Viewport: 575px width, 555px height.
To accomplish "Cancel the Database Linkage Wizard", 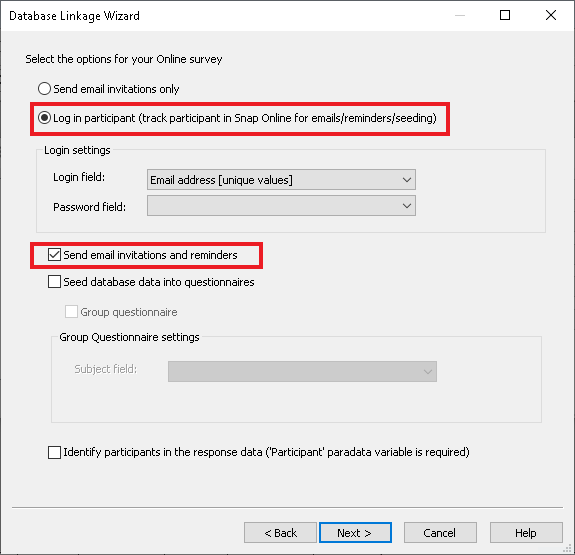I will pos(440,532).
